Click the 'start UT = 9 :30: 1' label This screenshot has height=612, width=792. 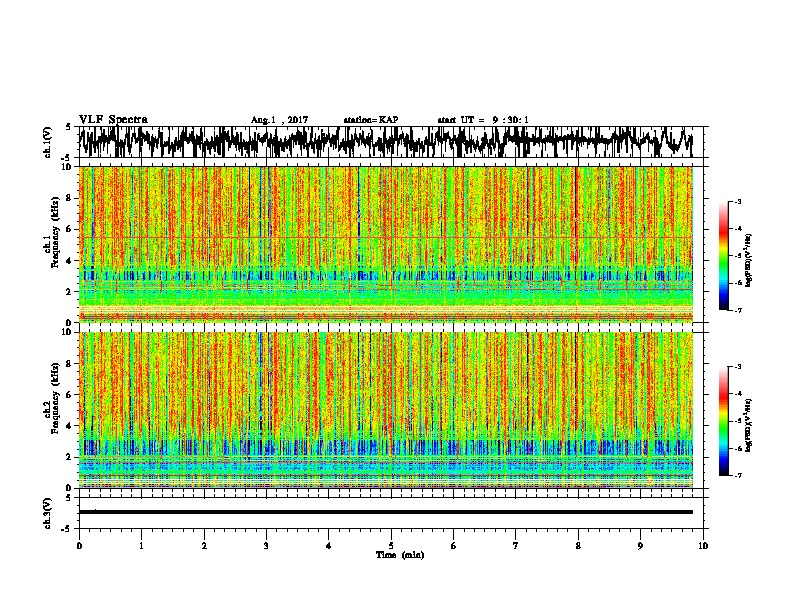(483, 120)
